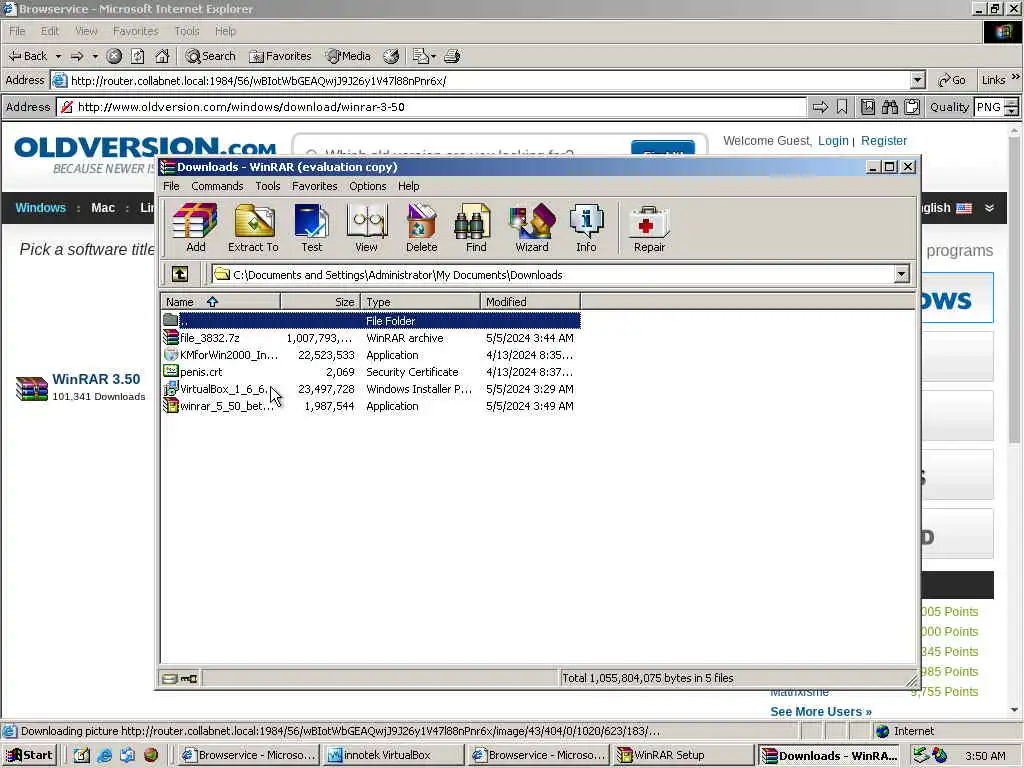Adjust the Quality PNG stepper

click(1011, 107)
